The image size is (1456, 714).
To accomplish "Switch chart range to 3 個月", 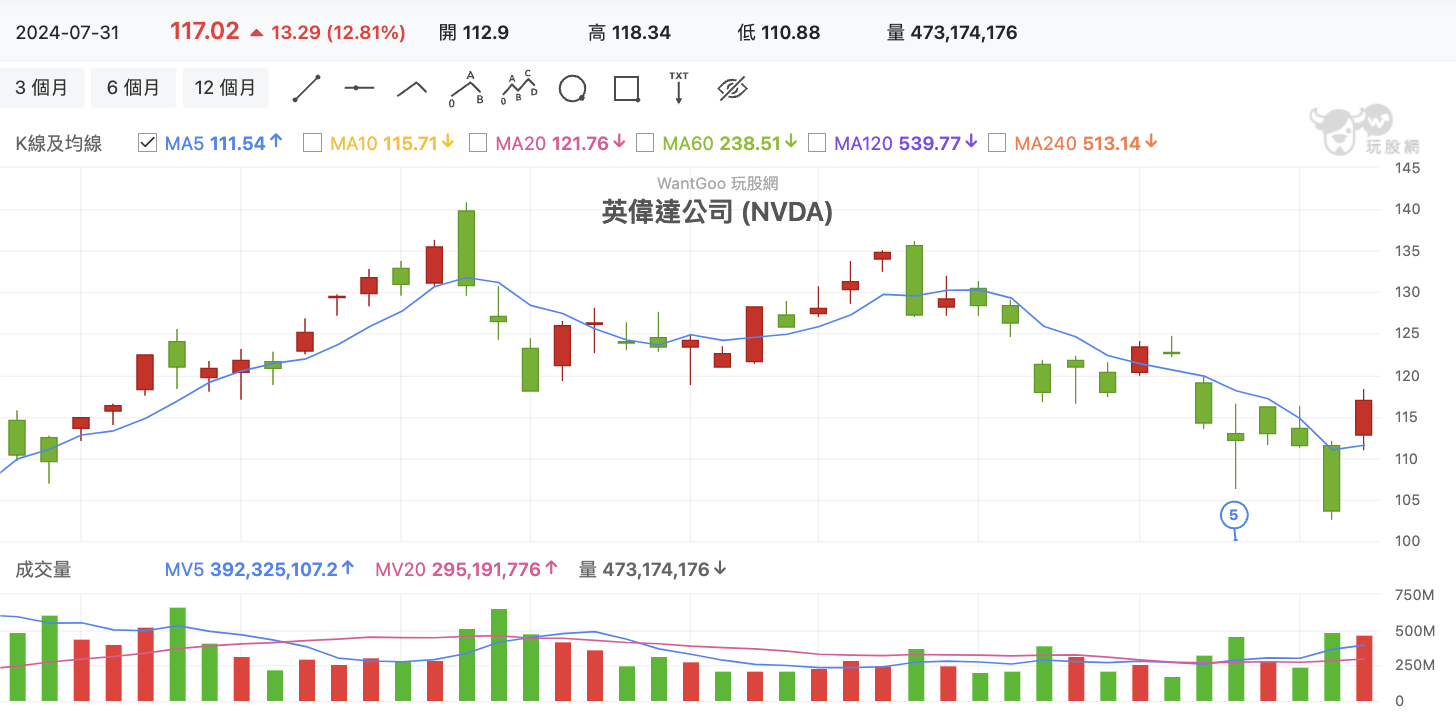I will pyautogui.click(x=42, y=88).
